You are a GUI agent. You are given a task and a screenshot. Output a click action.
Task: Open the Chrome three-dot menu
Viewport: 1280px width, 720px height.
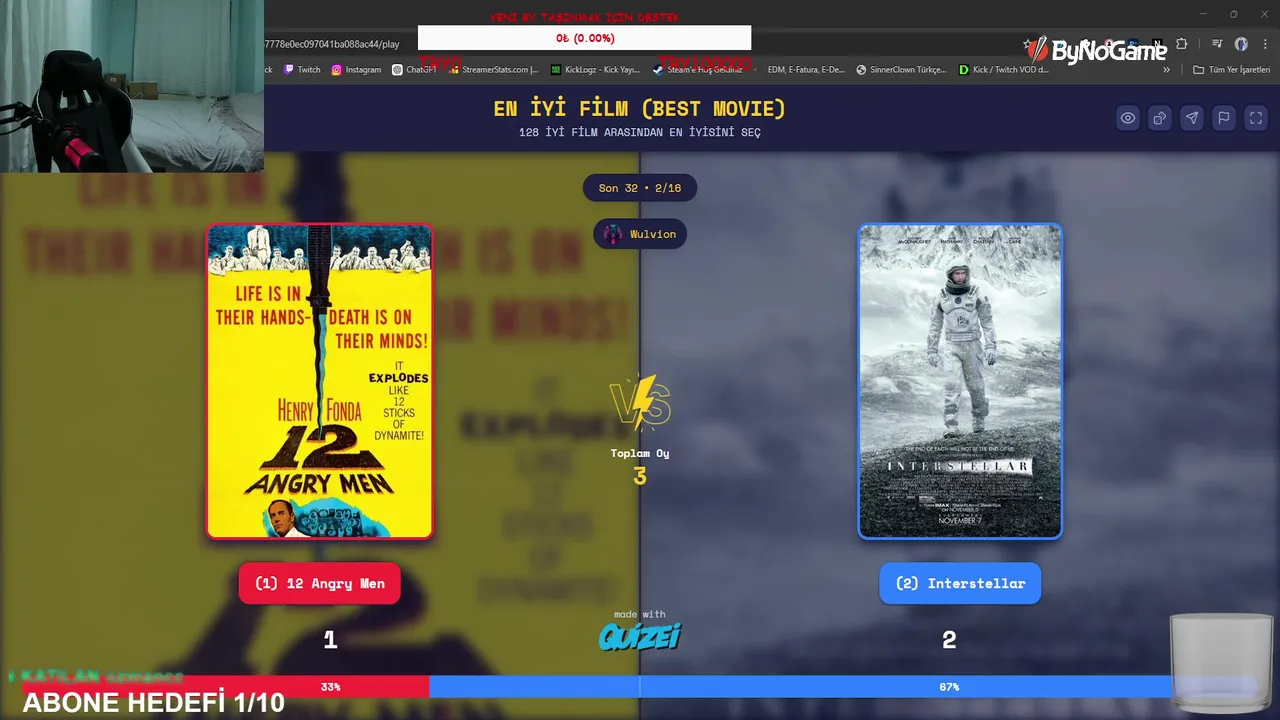coord(1266,44)
